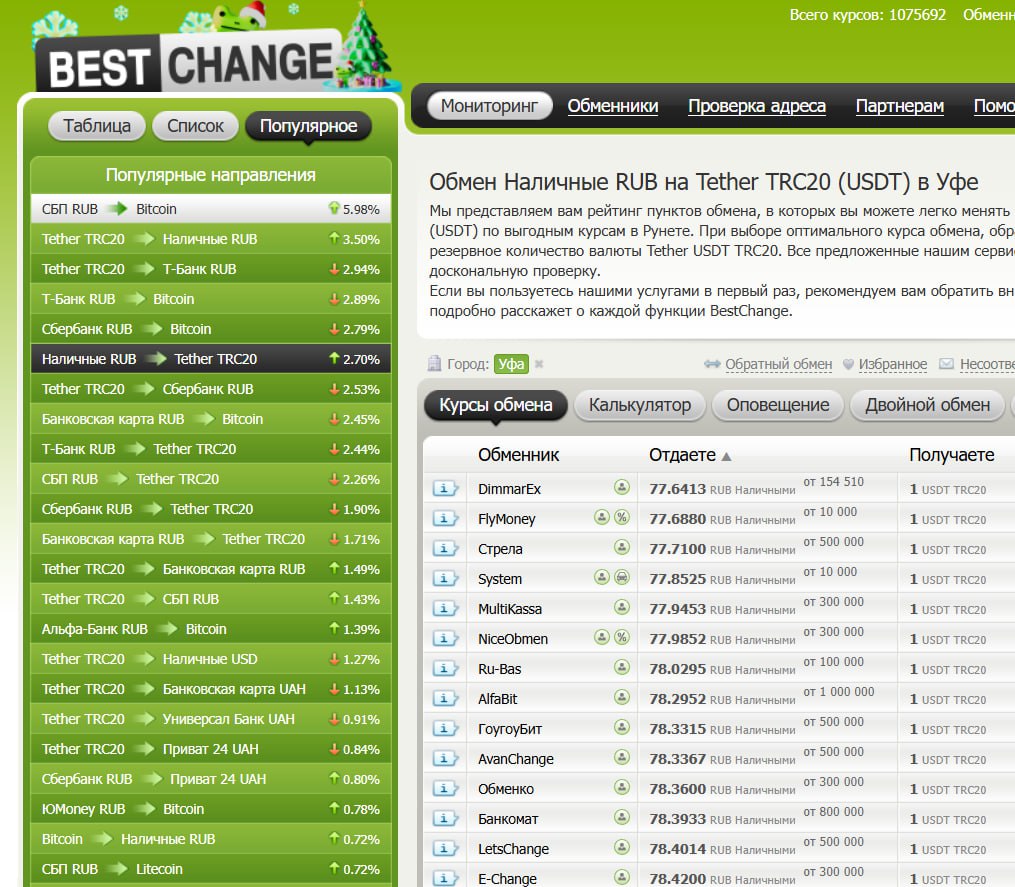Sort by the Отдаете column header arrow

[726, 456]
